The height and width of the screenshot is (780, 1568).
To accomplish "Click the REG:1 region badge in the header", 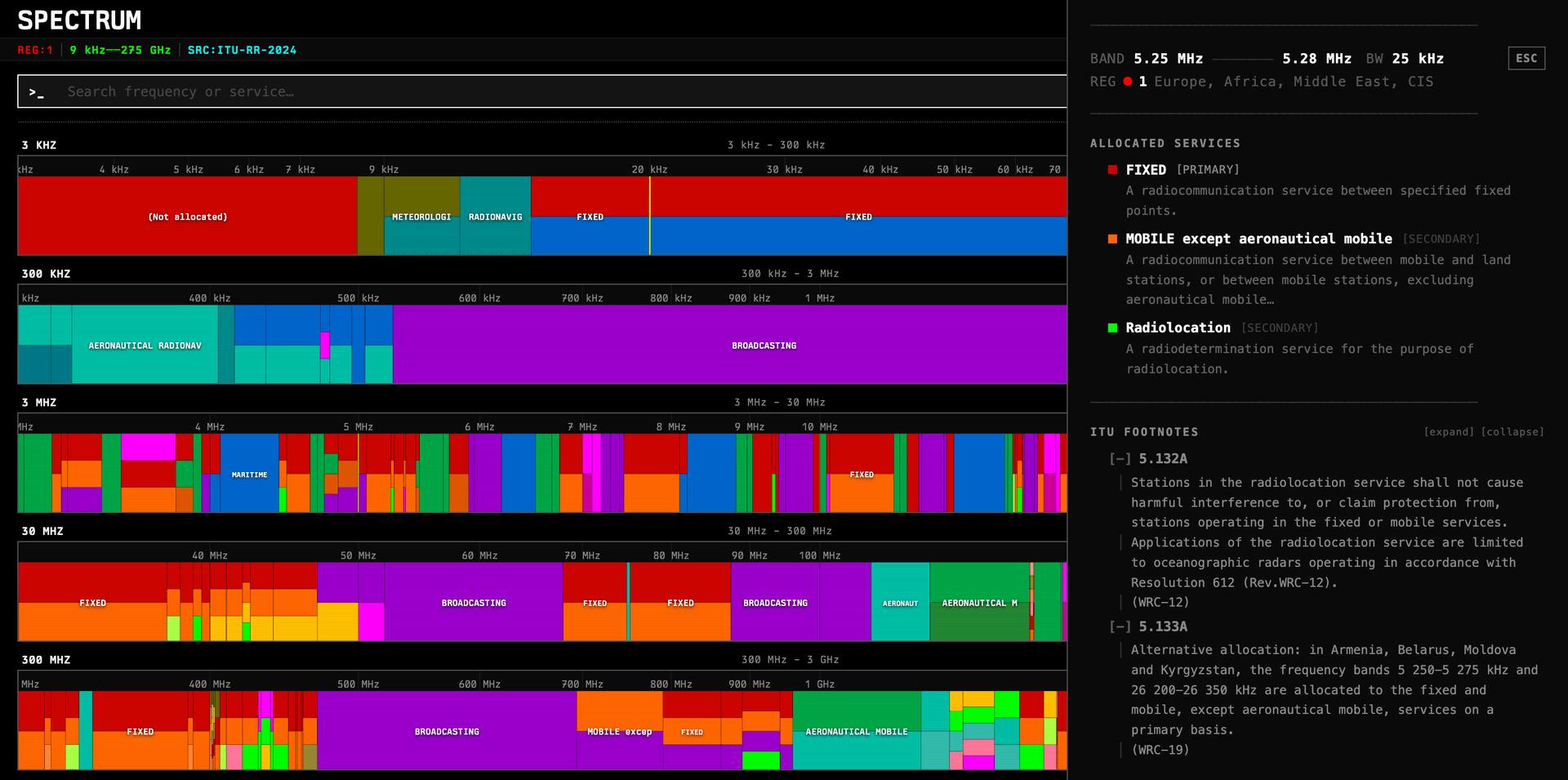I will pos(33,50).
